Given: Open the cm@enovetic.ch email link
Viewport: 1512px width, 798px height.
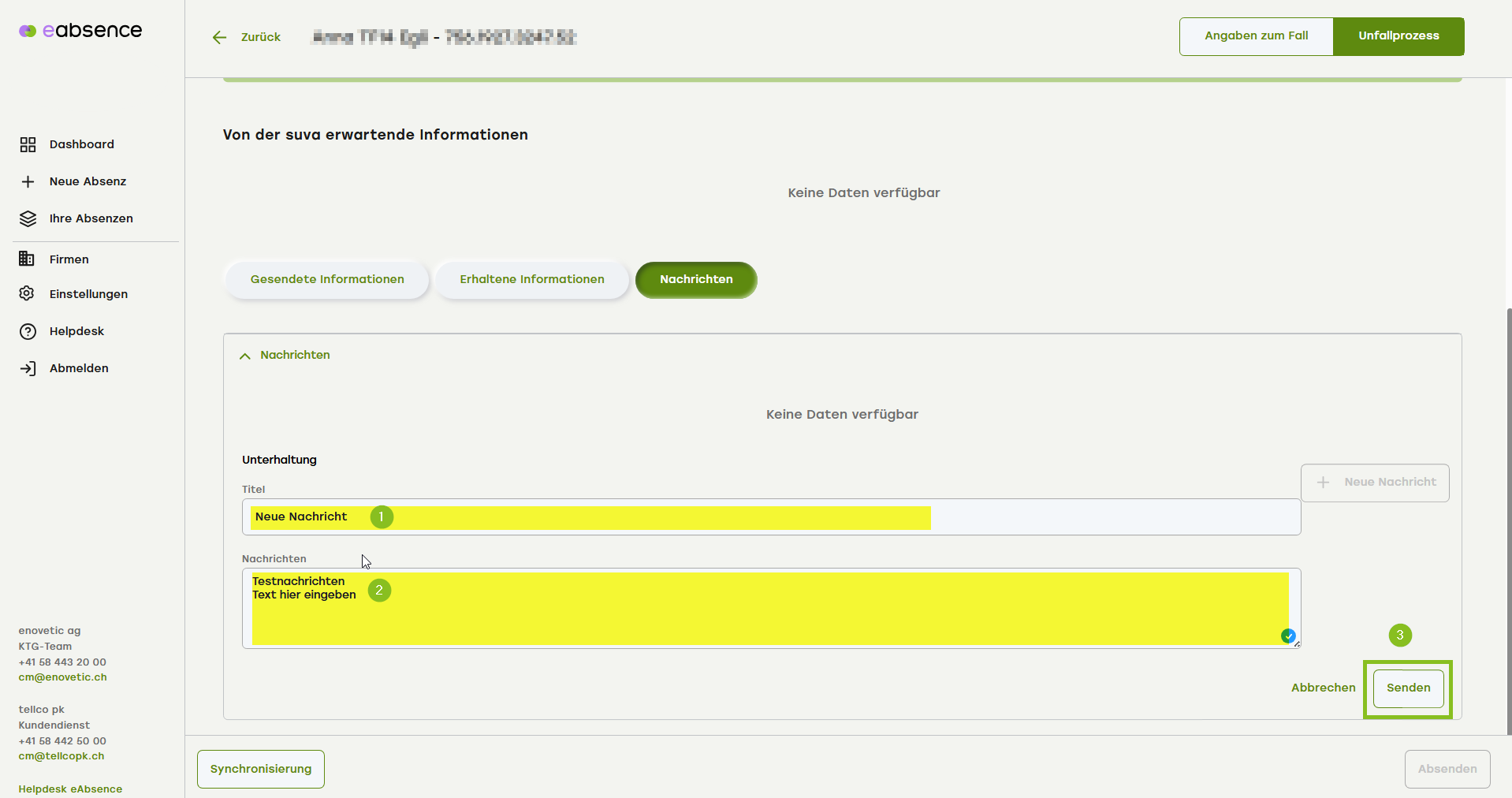Looking at the screenshot, I should (63, 677).
